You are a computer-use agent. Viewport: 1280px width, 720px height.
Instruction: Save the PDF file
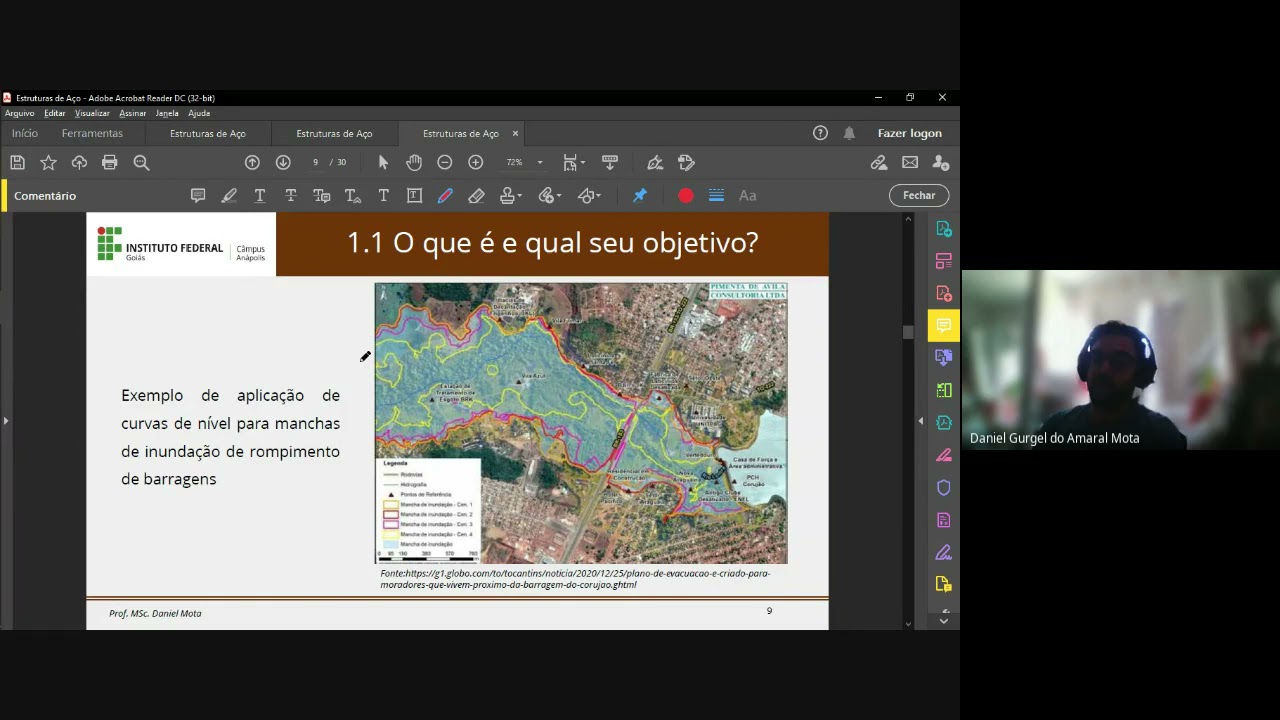pyautogui.click(x=17, y=162)
